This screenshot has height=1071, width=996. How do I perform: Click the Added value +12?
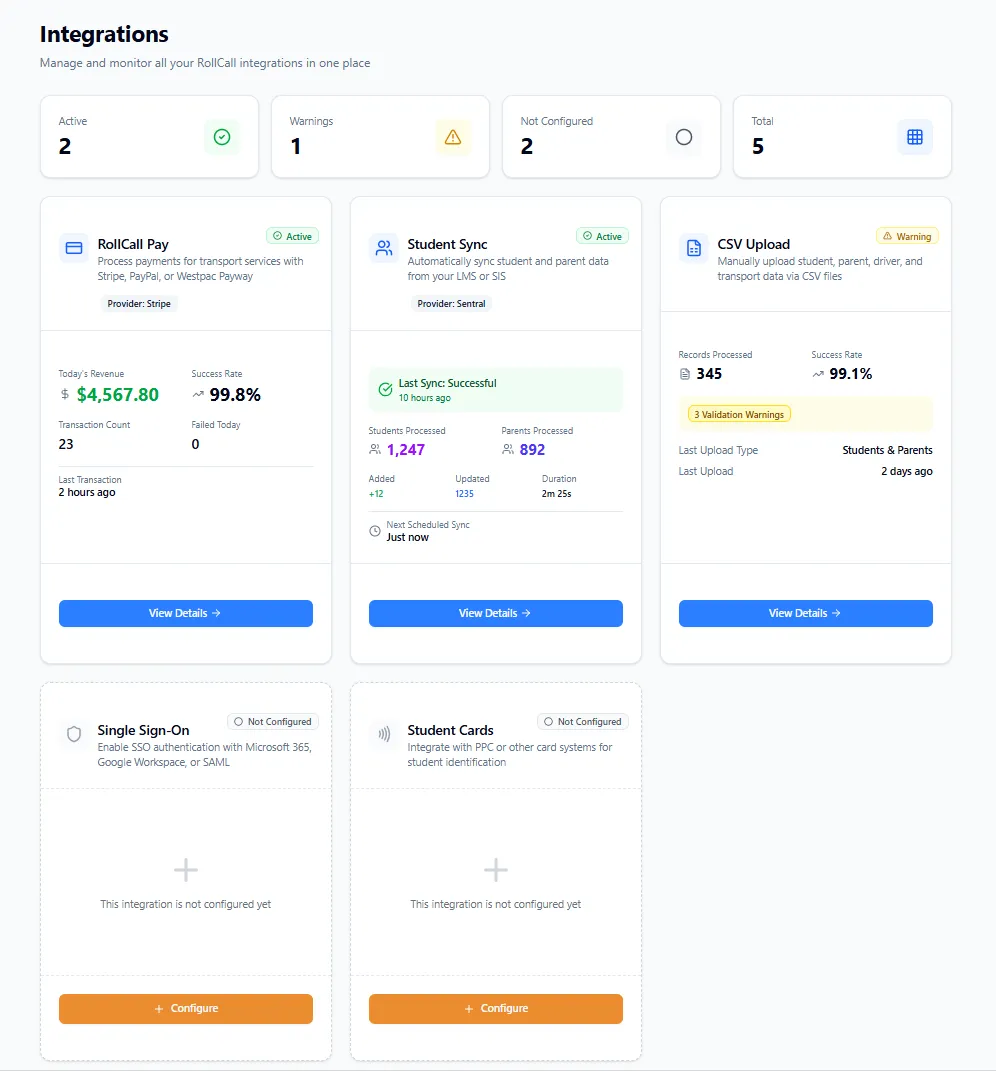(x=376, y=494)
